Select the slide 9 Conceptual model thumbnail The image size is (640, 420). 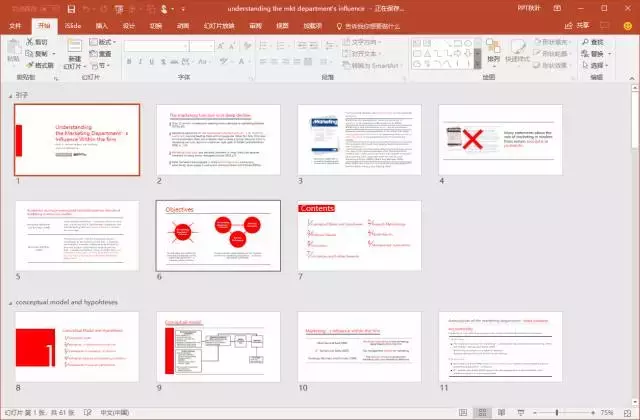pyautogui.click(x=218, y=347)
